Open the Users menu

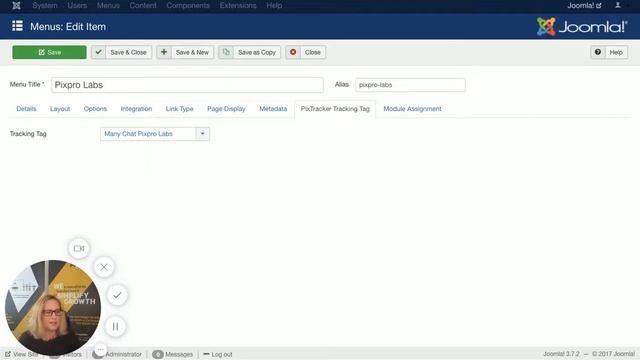(x=77, y=5)
